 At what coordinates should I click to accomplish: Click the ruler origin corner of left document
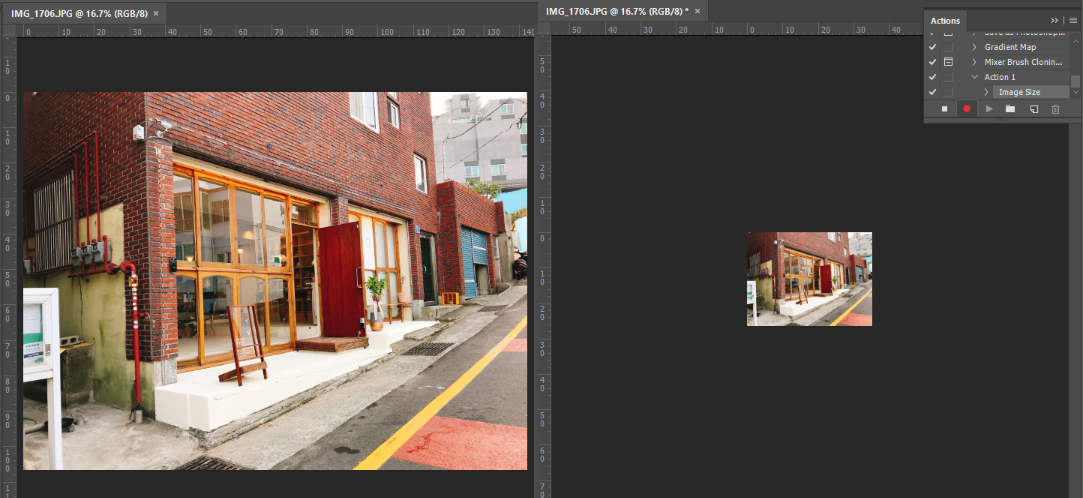9,31
